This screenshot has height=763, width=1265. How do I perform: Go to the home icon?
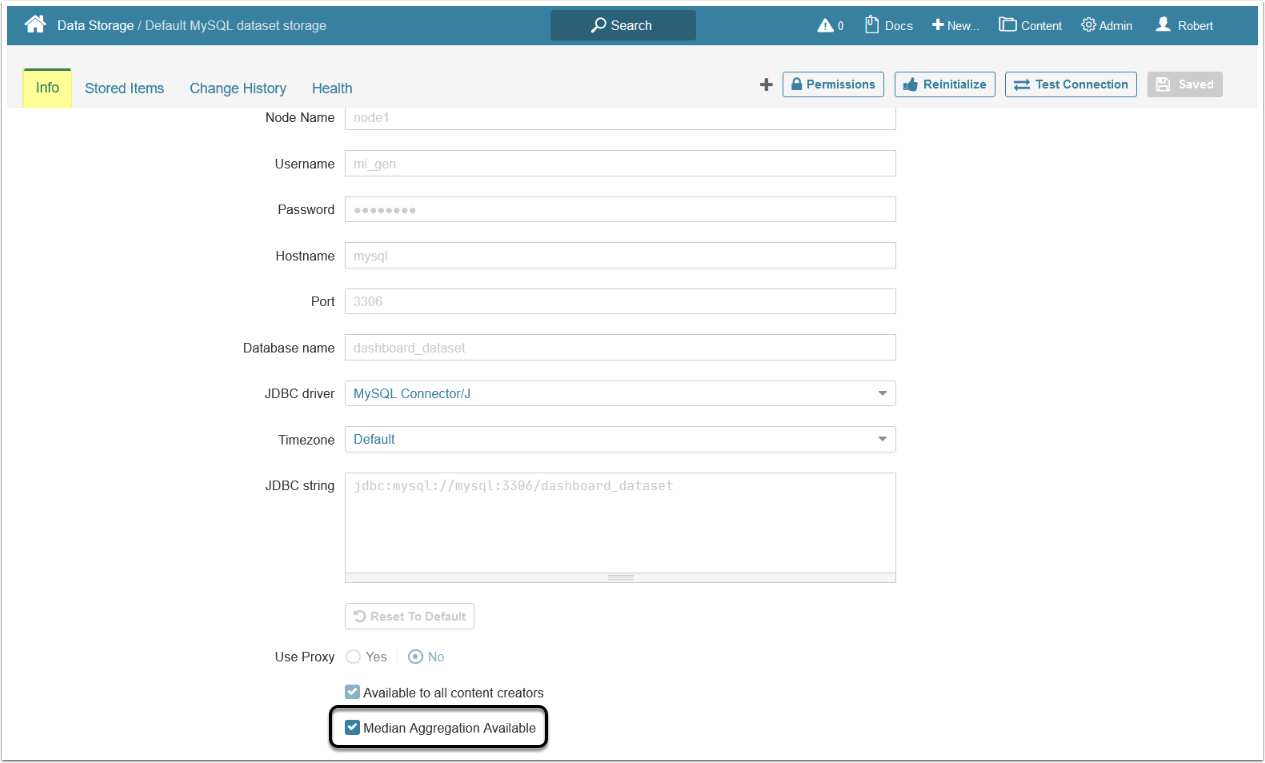click(x=35, y=24)
